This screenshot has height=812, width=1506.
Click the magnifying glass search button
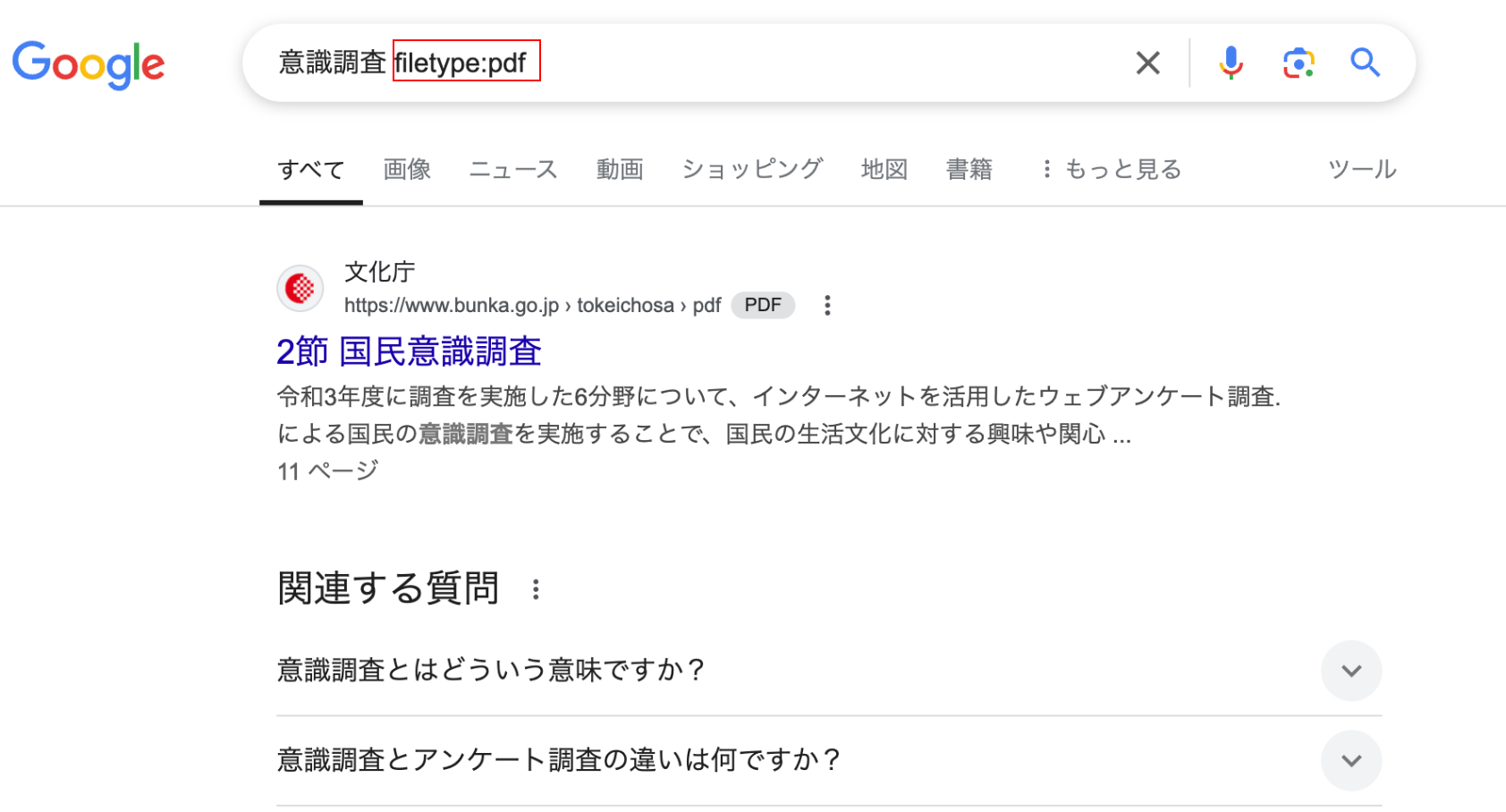pos(1365,63)
